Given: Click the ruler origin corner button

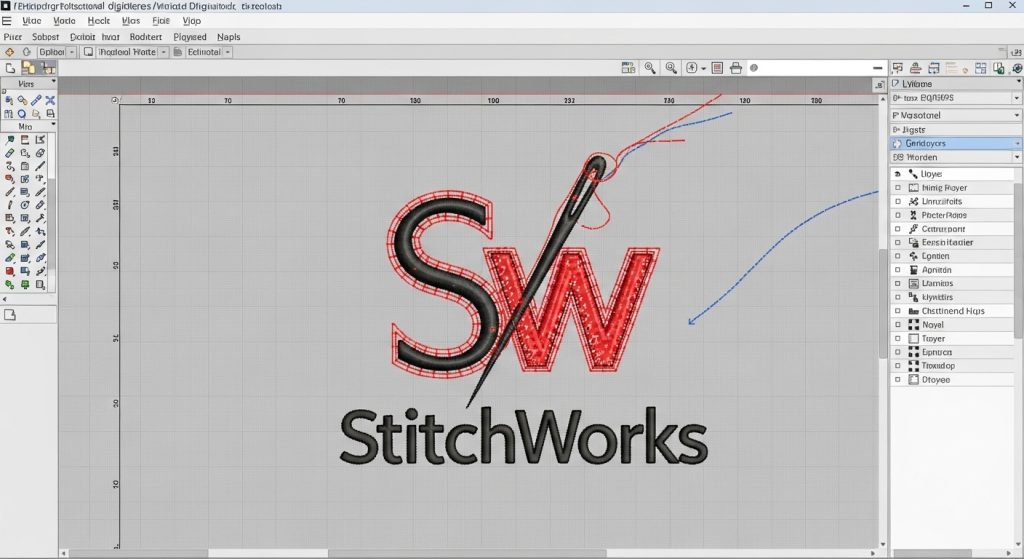Looking at the screenshot, I should pyautogui.click(x=115, y=100).
